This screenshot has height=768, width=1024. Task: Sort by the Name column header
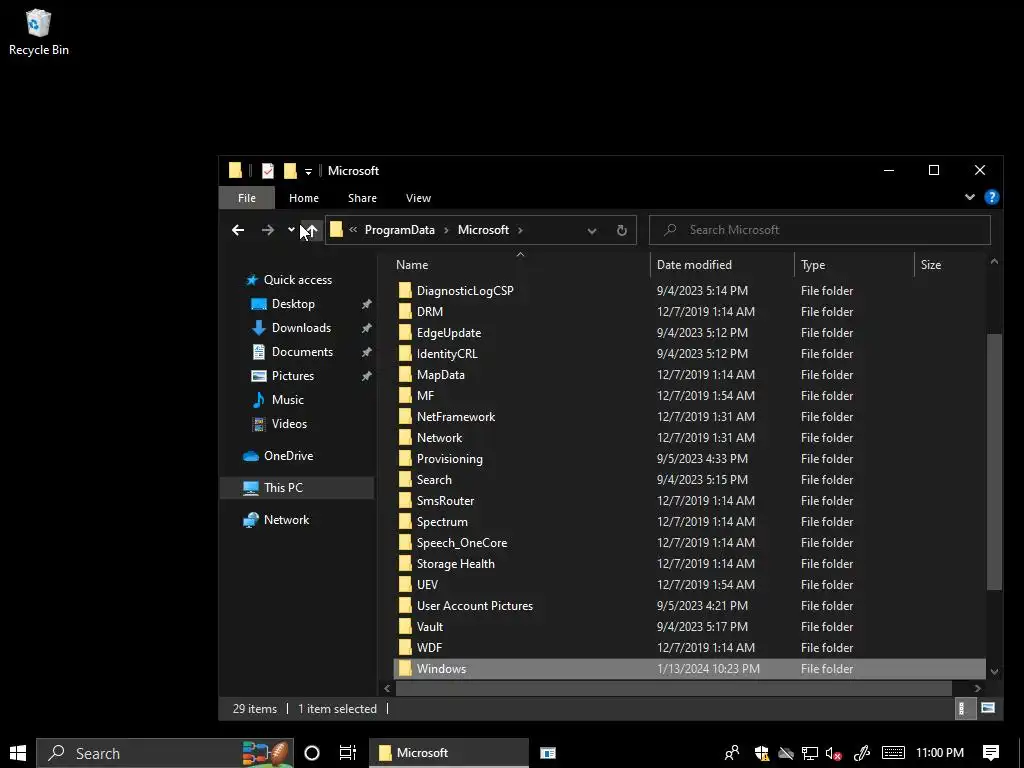click(x=412, y=264)
